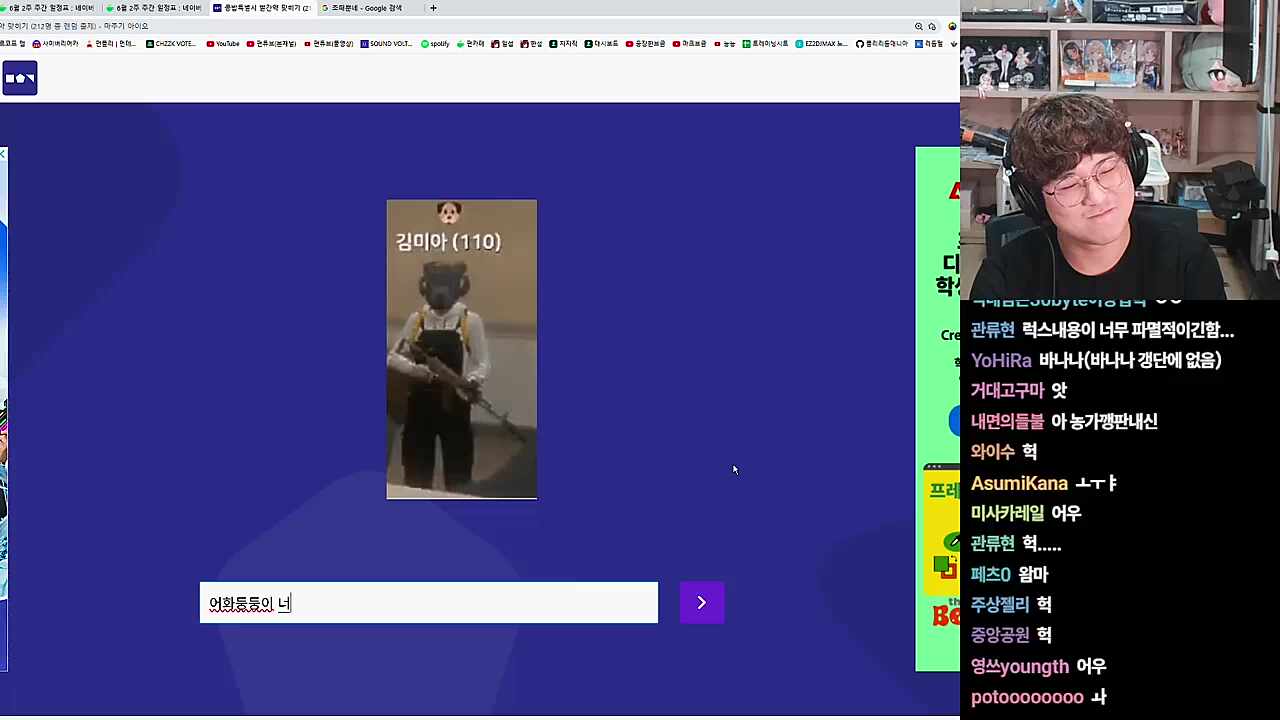1280x720 pixels.
Task: Open the 마크브금 YouTube bookmark
Action: (689, 44)
